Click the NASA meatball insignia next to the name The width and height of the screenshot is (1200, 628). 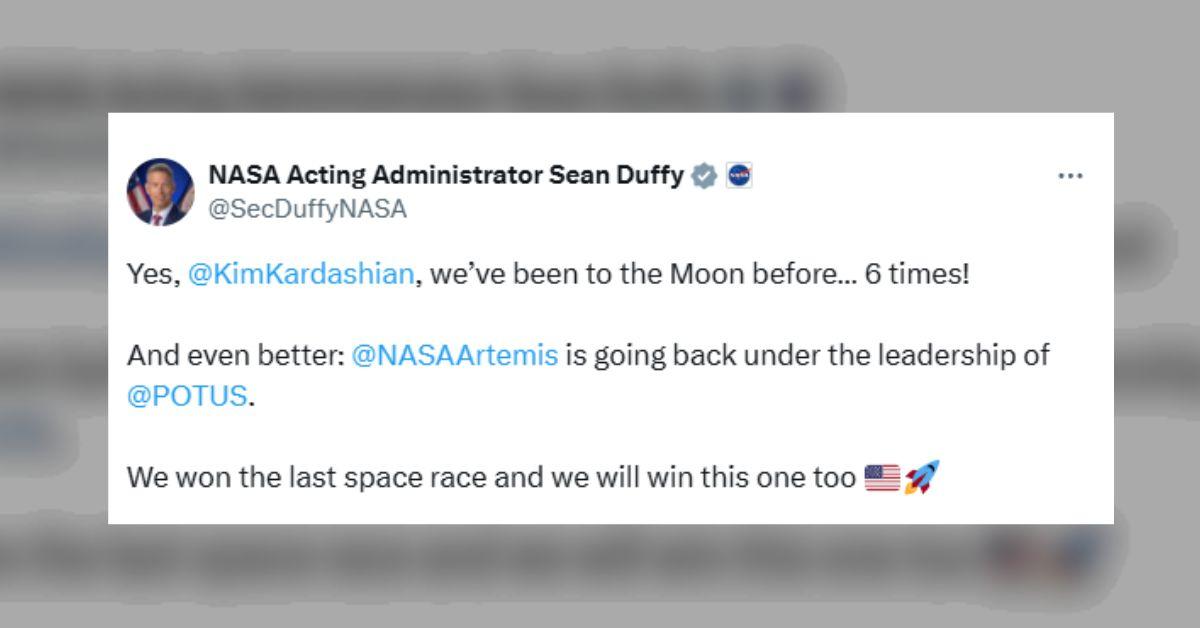click(x=740, y=174)
